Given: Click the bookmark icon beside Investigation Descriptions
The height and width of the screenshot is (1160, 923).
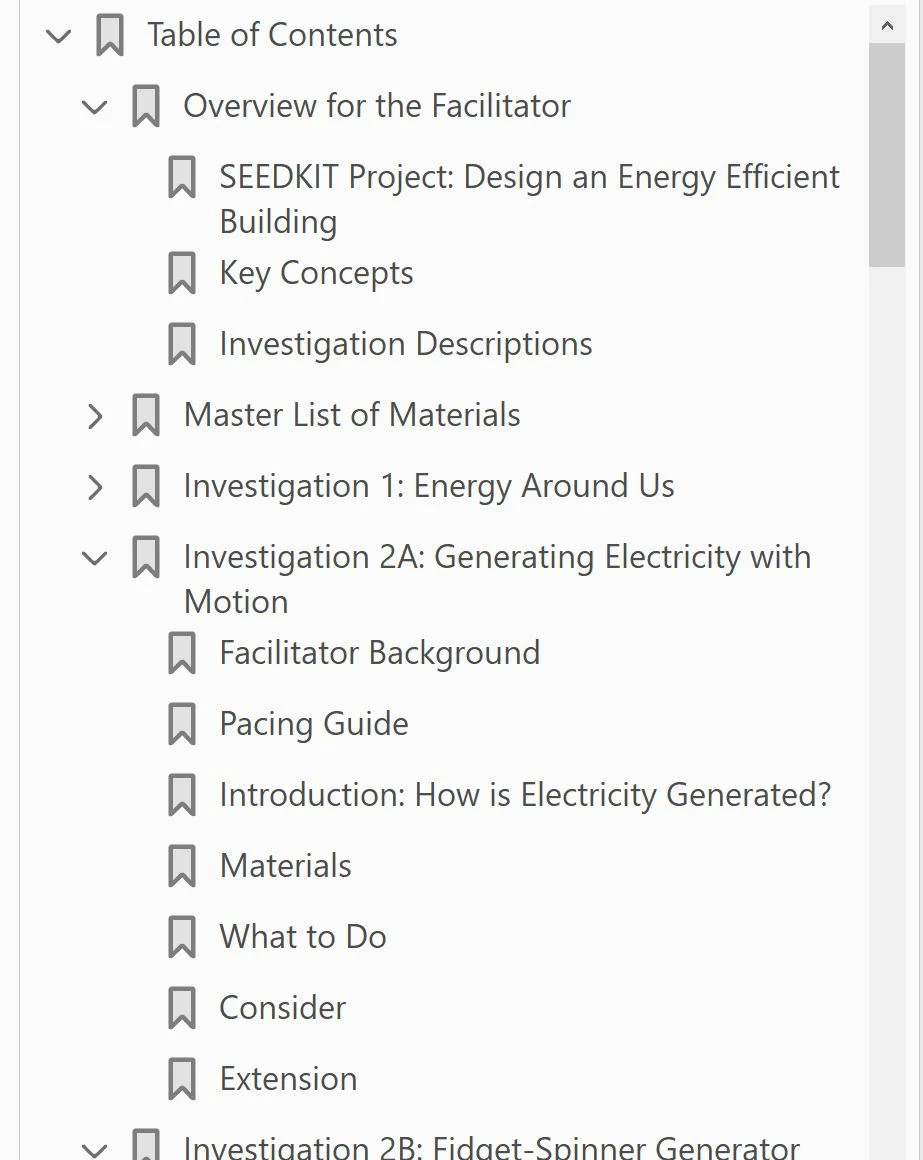Looking at the screenshot, I should (x=182, y=345).
